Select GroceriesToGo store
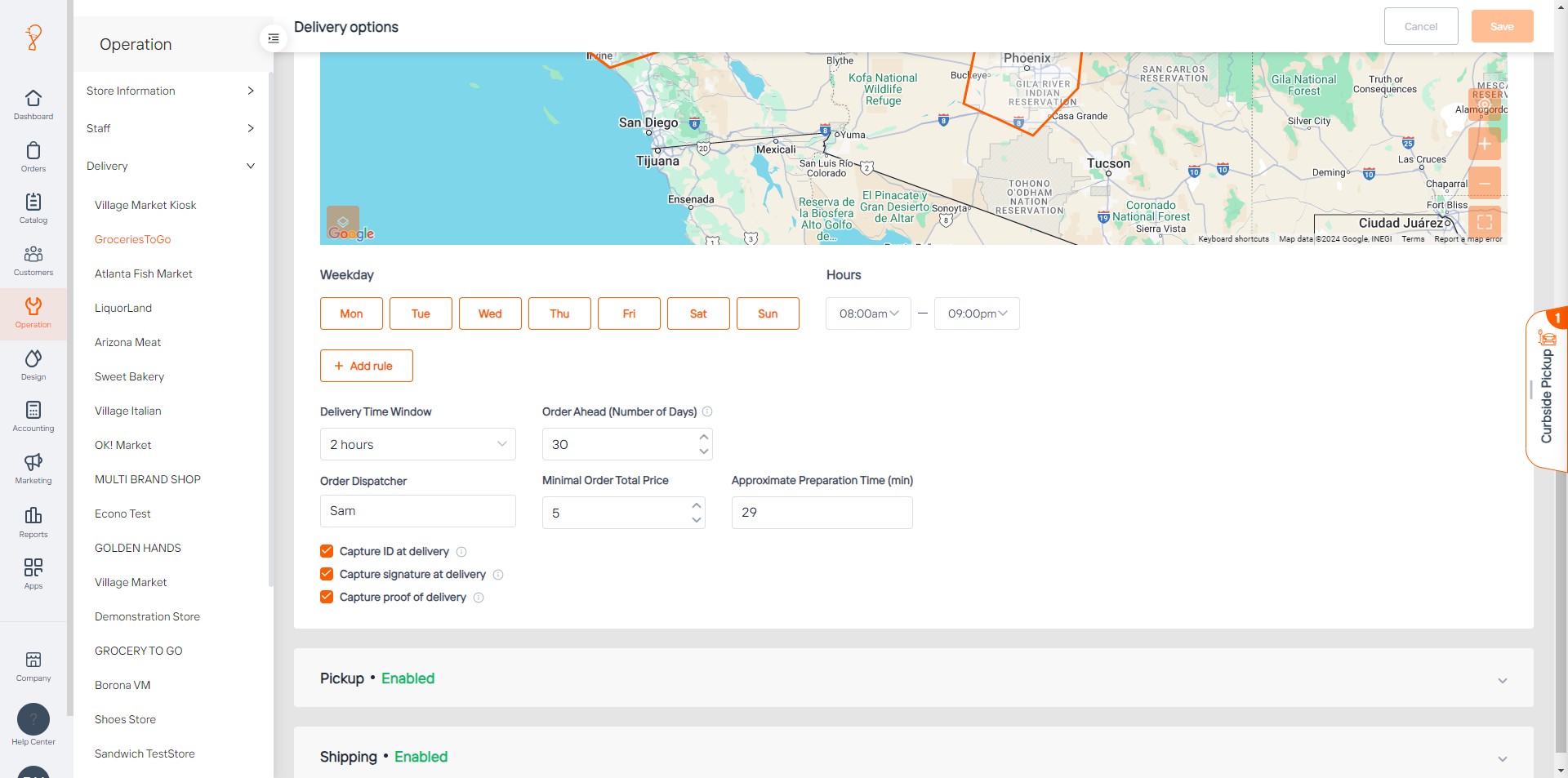 [133, 239]
